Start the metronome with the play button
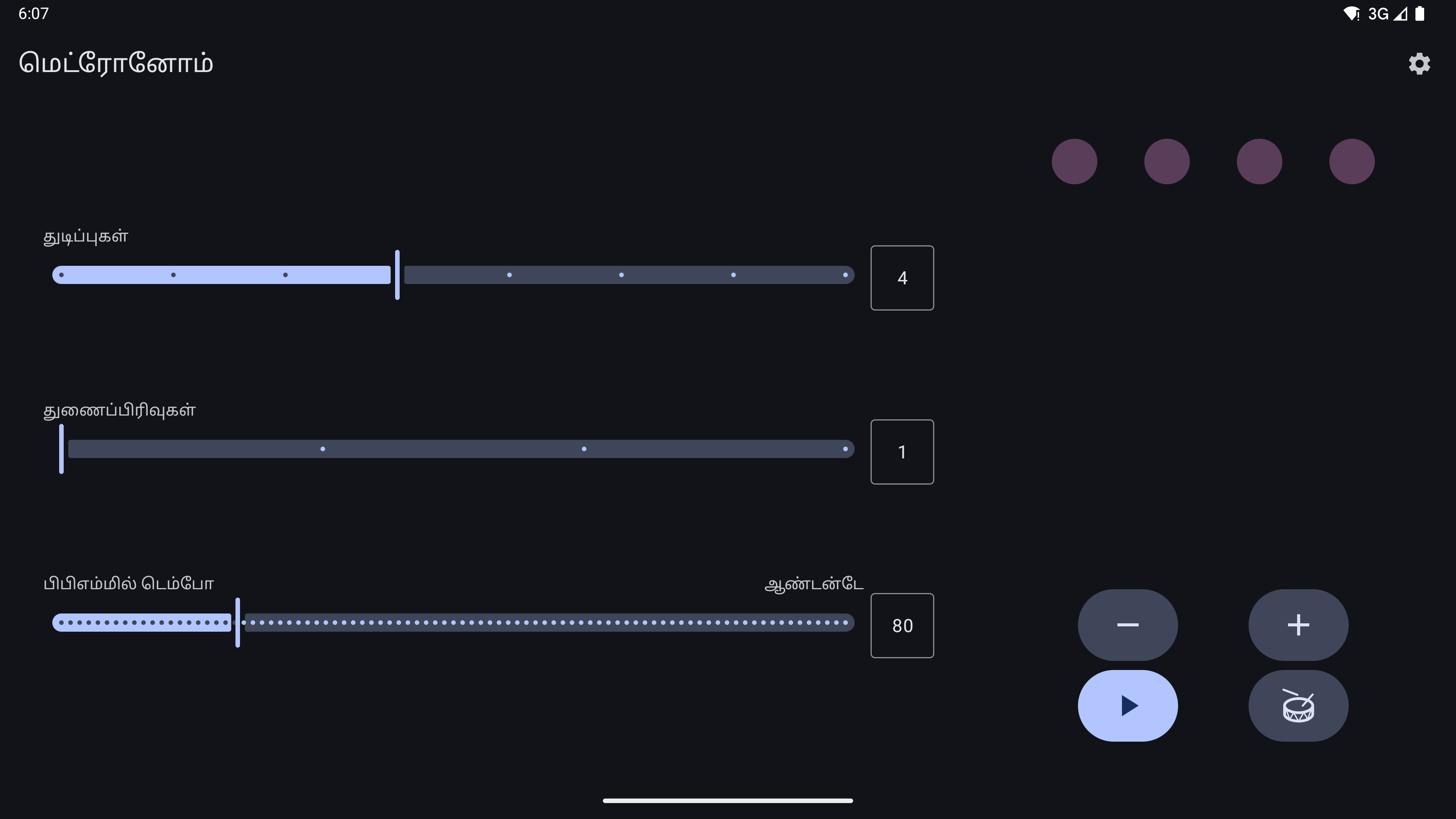Screen dimensions: 1456x819 (1128, 705)
